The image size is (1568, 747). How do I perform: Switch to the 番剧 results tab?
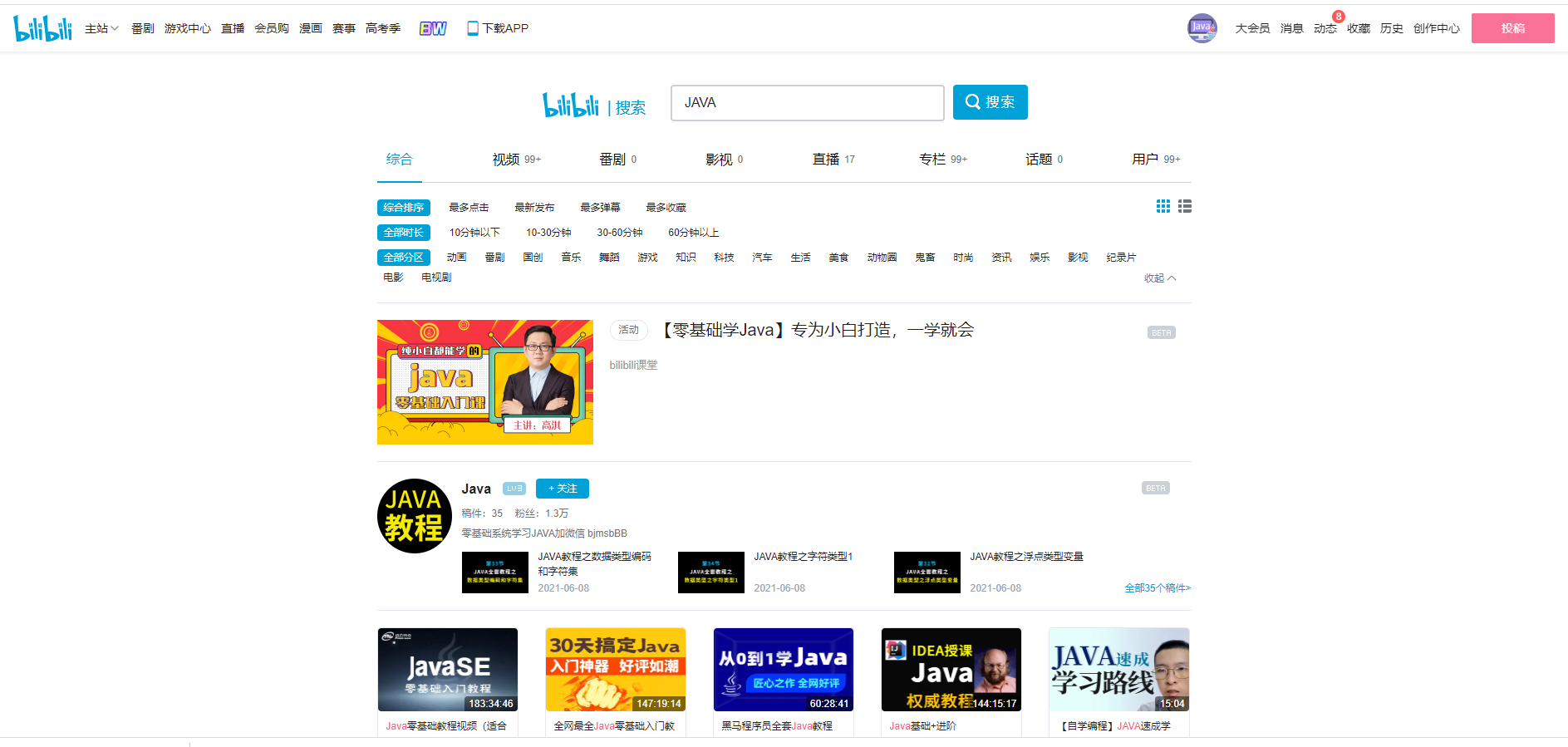(617, 160)
